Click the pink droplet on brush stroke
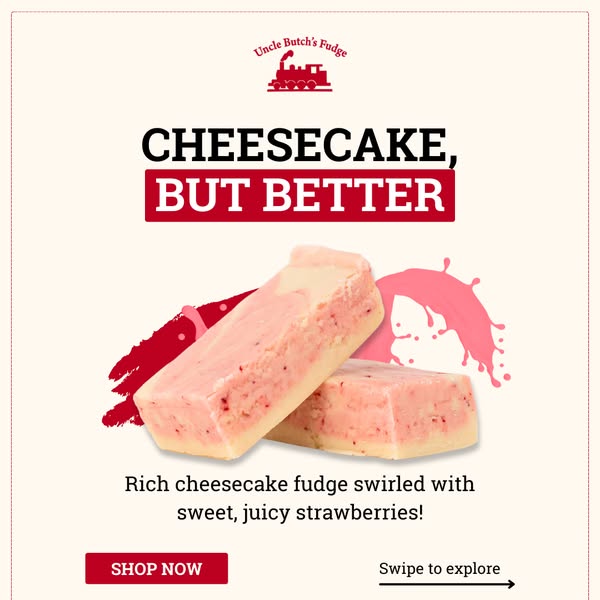 tap(194, 320)
